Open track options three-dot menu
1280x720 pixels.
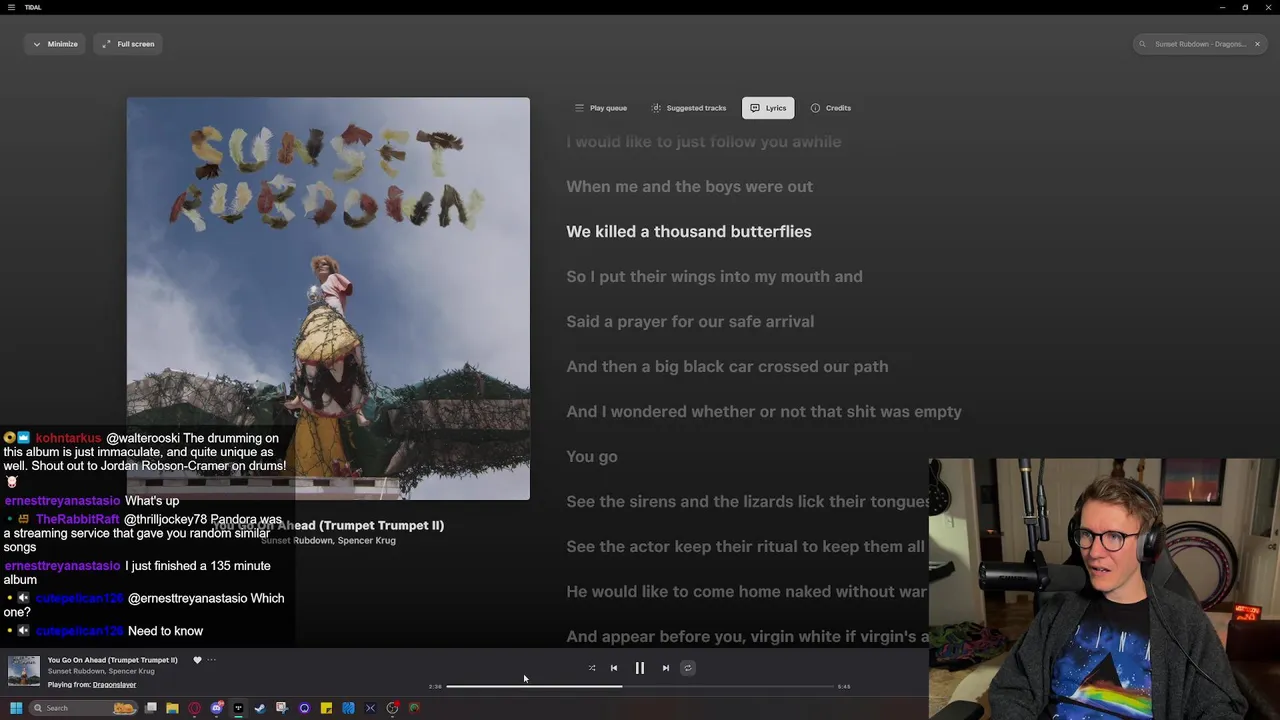click(x=212, y=660)
